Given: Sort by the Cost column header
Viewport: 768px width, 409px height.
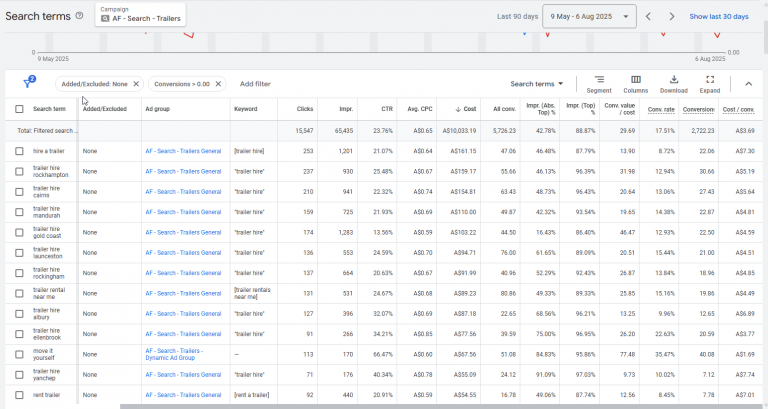Looking at the screenshot, I should coord(466,109).
